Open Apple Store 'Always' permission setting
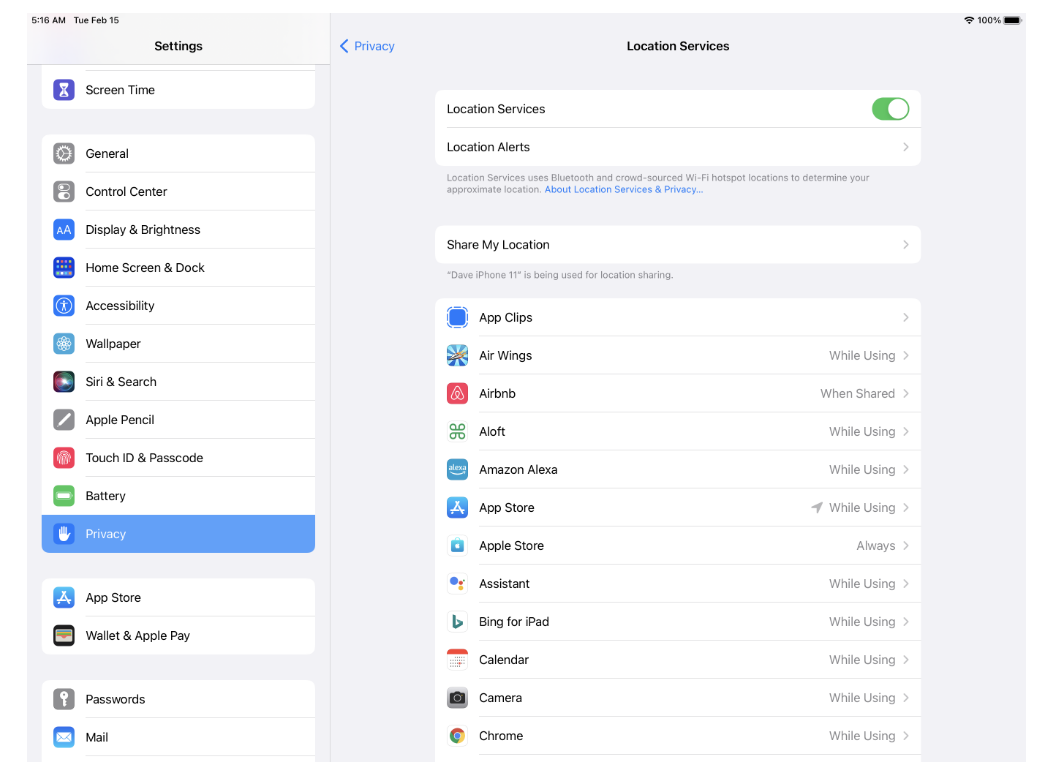The width and height of the screenshot is (1051, 770). (x=875, y=546)
